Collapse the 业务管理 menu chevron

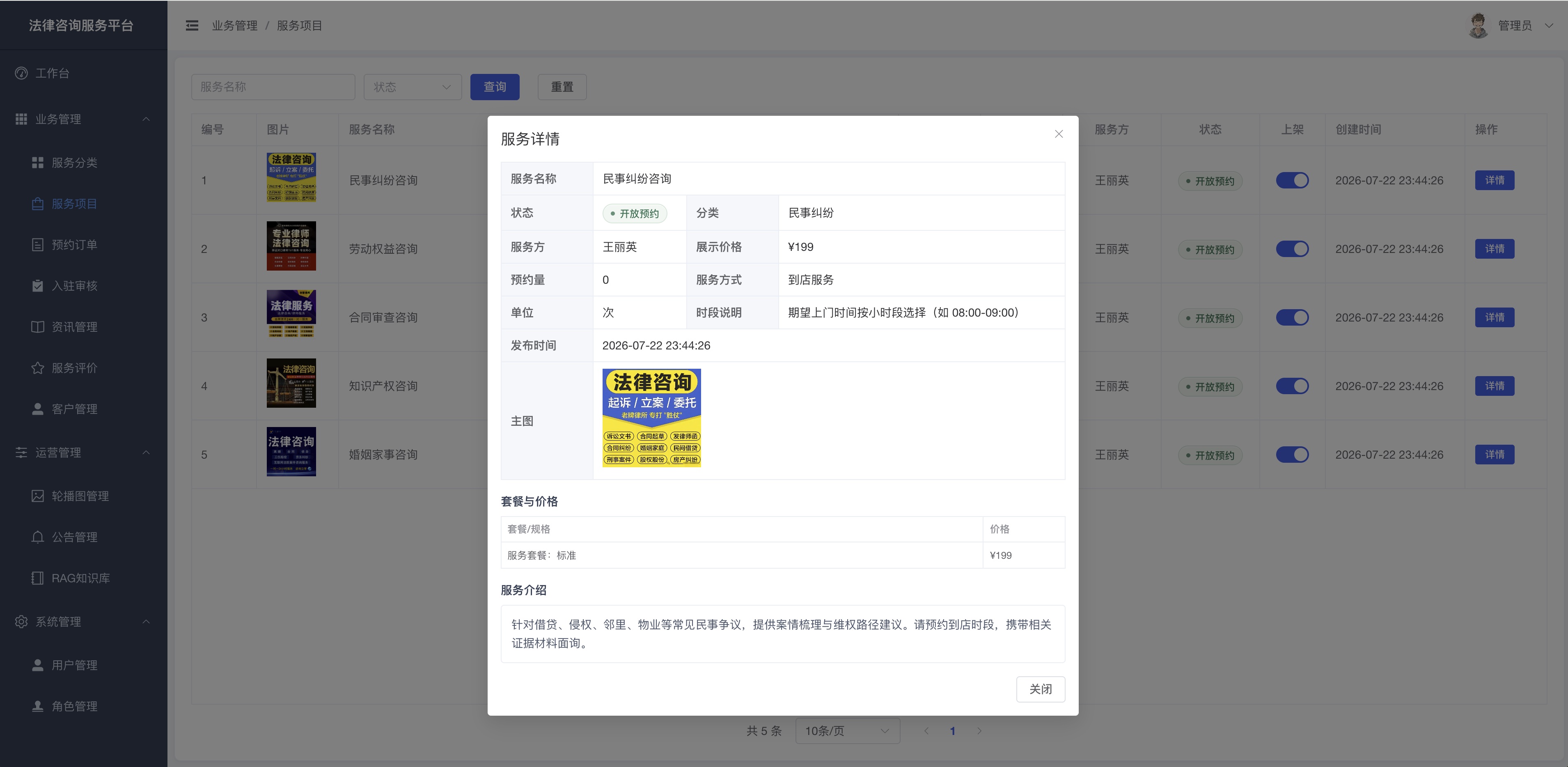click(146, 119)
